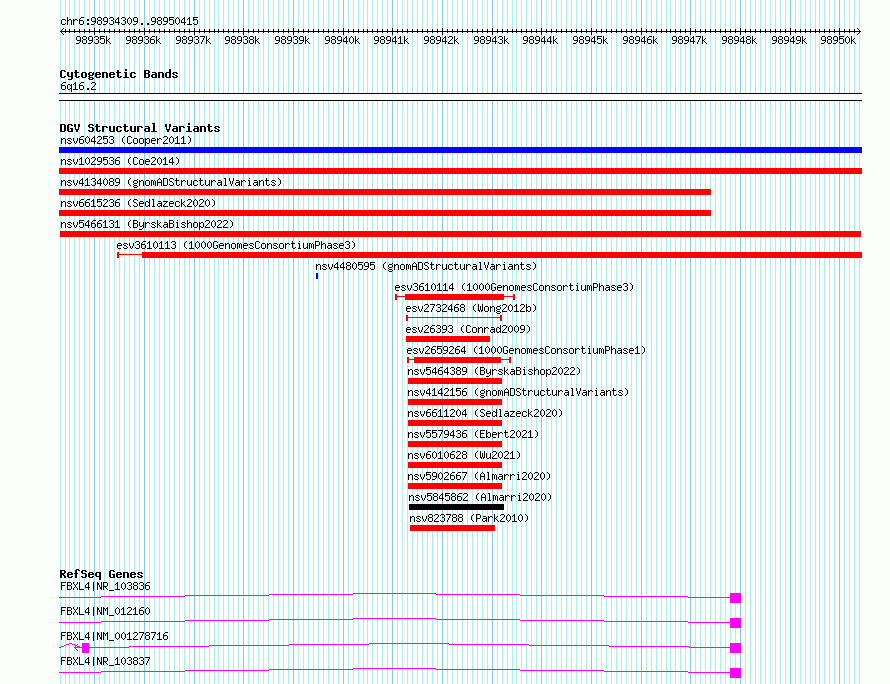Click the right-end exon box of FBXL4|NM_001278716

tap(736, 648)
